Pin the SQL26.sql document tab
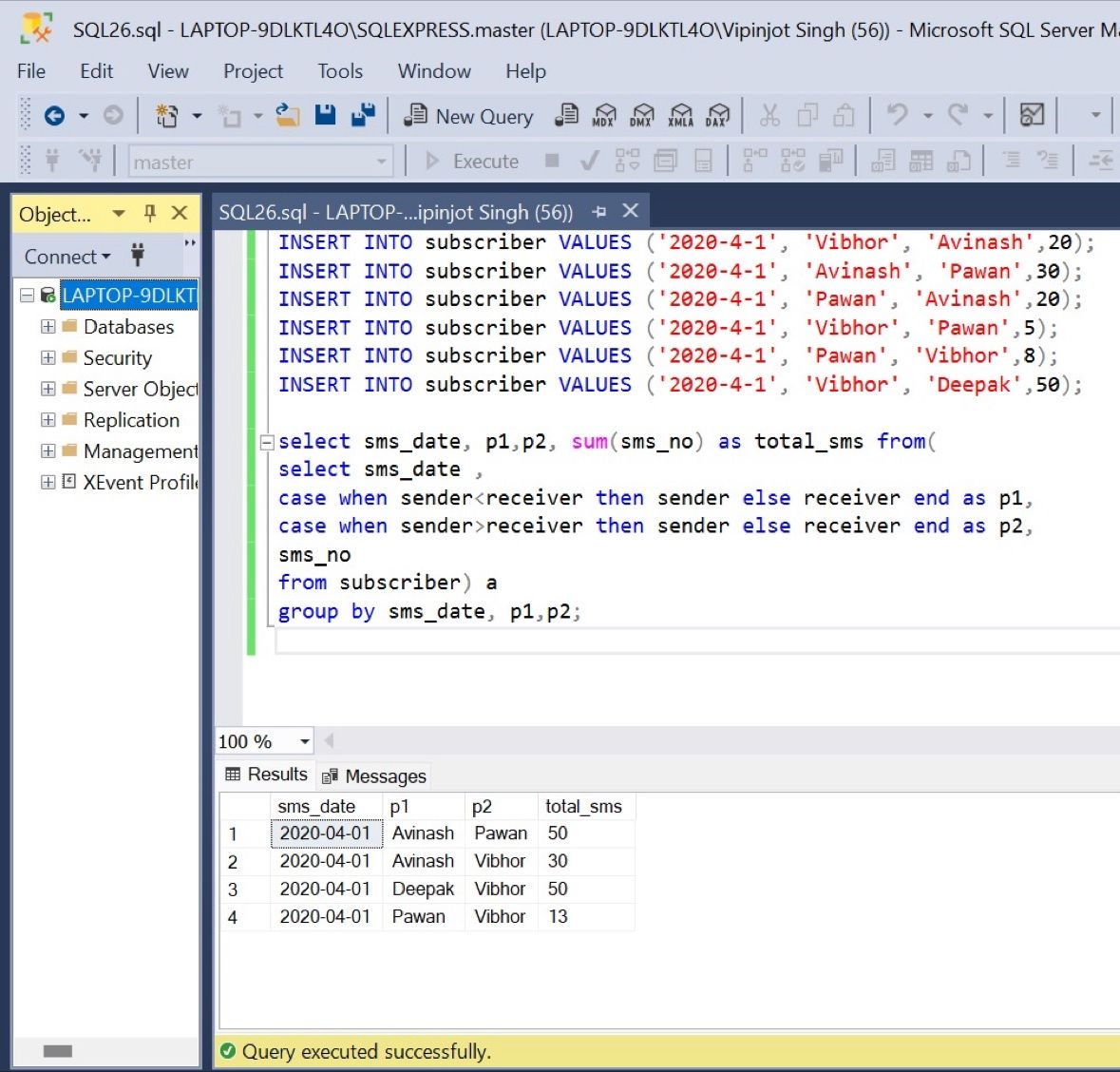This screenshot has width=1120, height=1072. (x=599, y=212)
